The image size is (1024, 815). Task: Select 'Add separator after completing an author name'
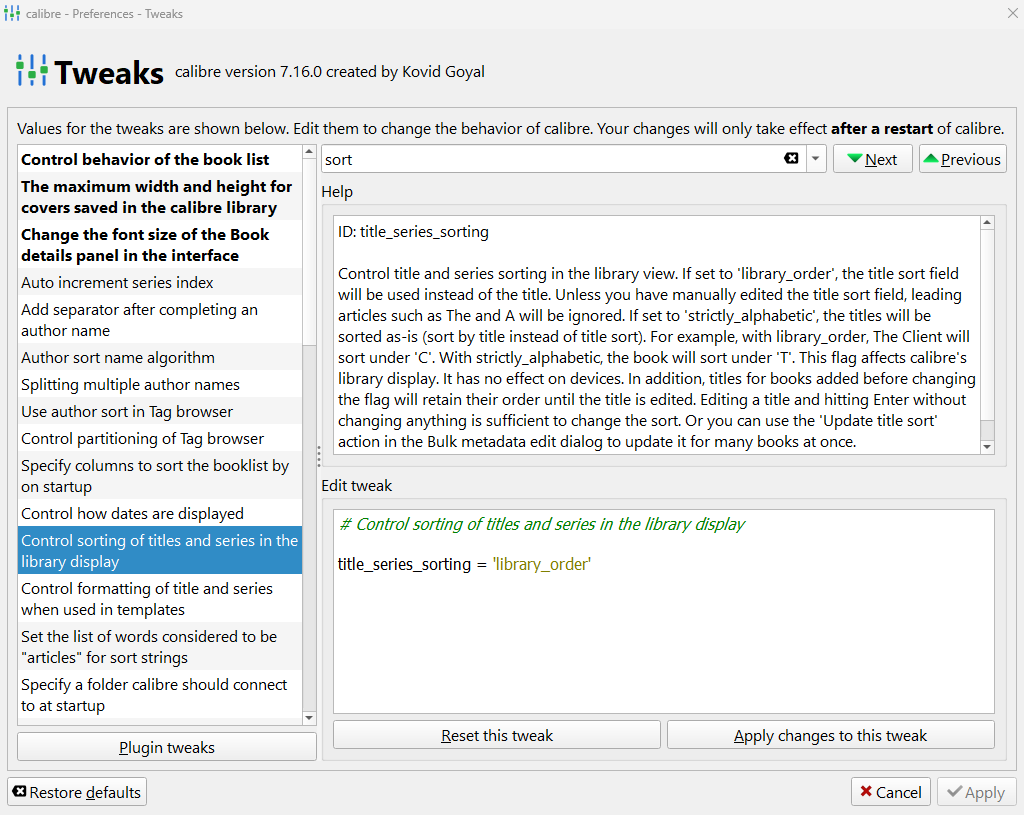[160, 320]
